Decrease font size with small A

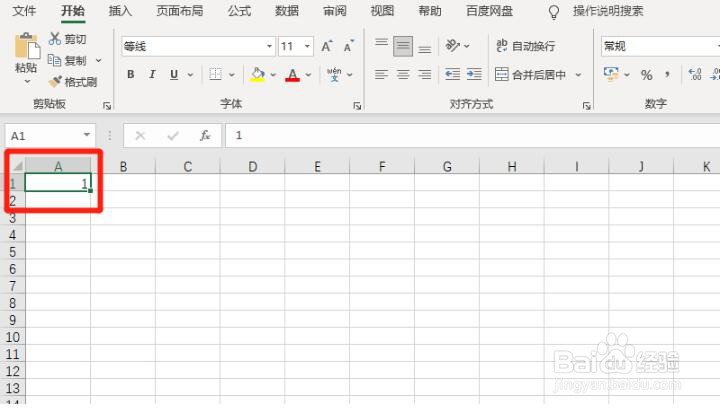point(349,46)
